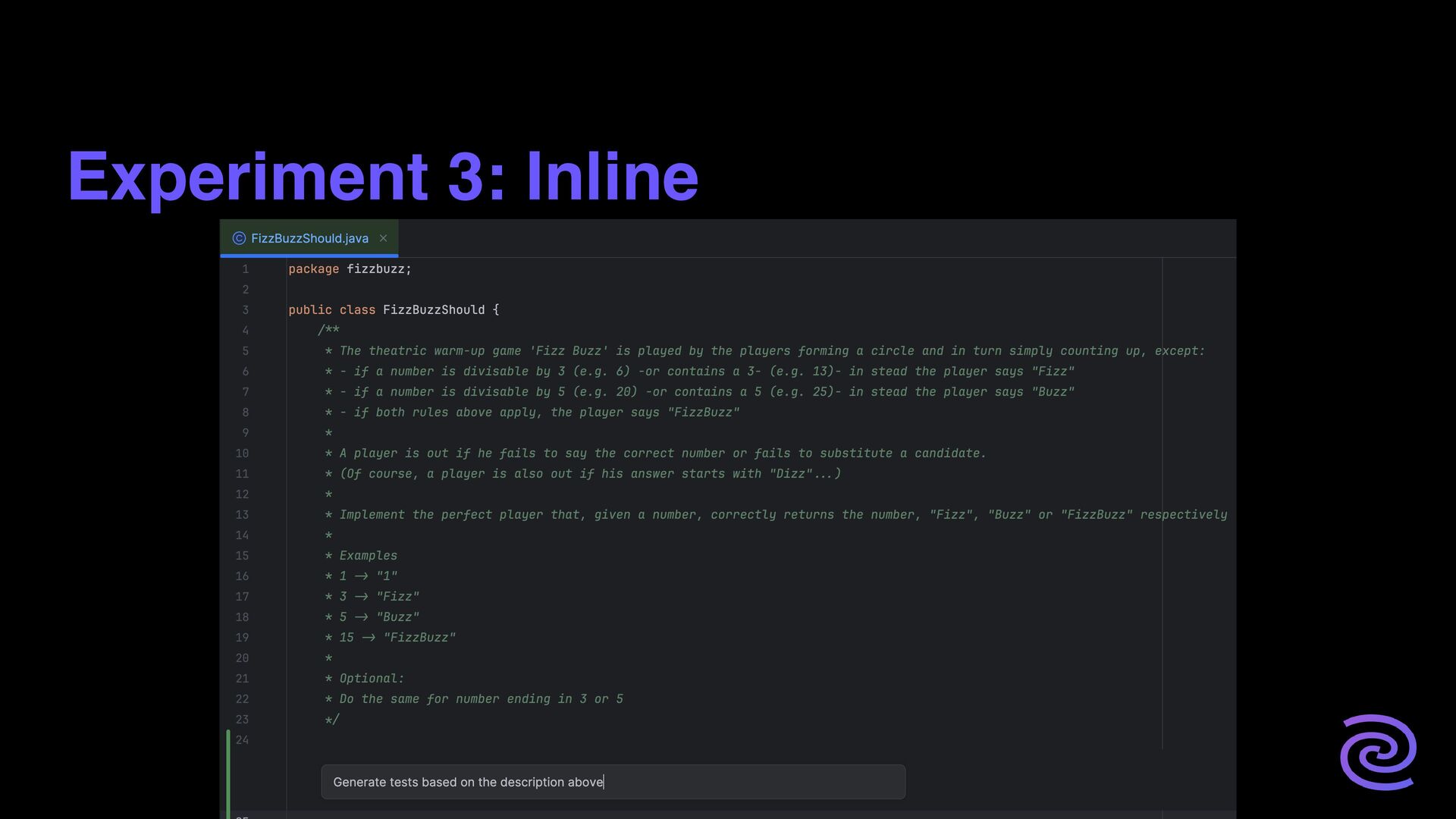Click the Java class icon on FizzBuzzShould.java tab
Screen dimensions: 1456x819
[239, 238]
